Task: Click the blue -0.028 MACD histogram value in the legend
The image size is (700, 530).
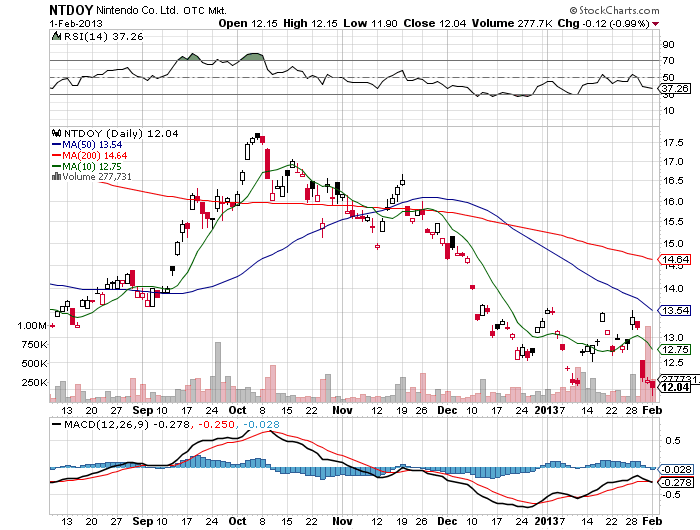Action: click(262, 424)
